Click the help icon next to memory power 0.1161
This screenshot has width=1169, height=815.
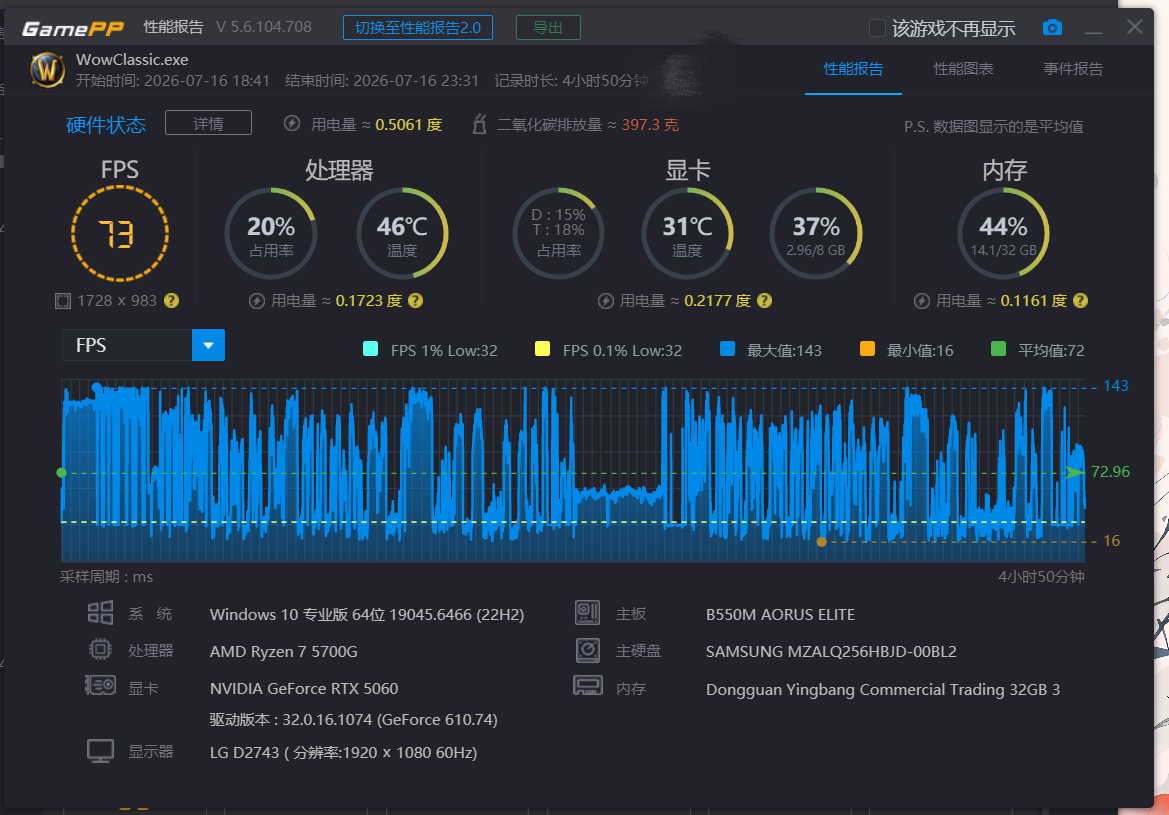pos(1080,300)
